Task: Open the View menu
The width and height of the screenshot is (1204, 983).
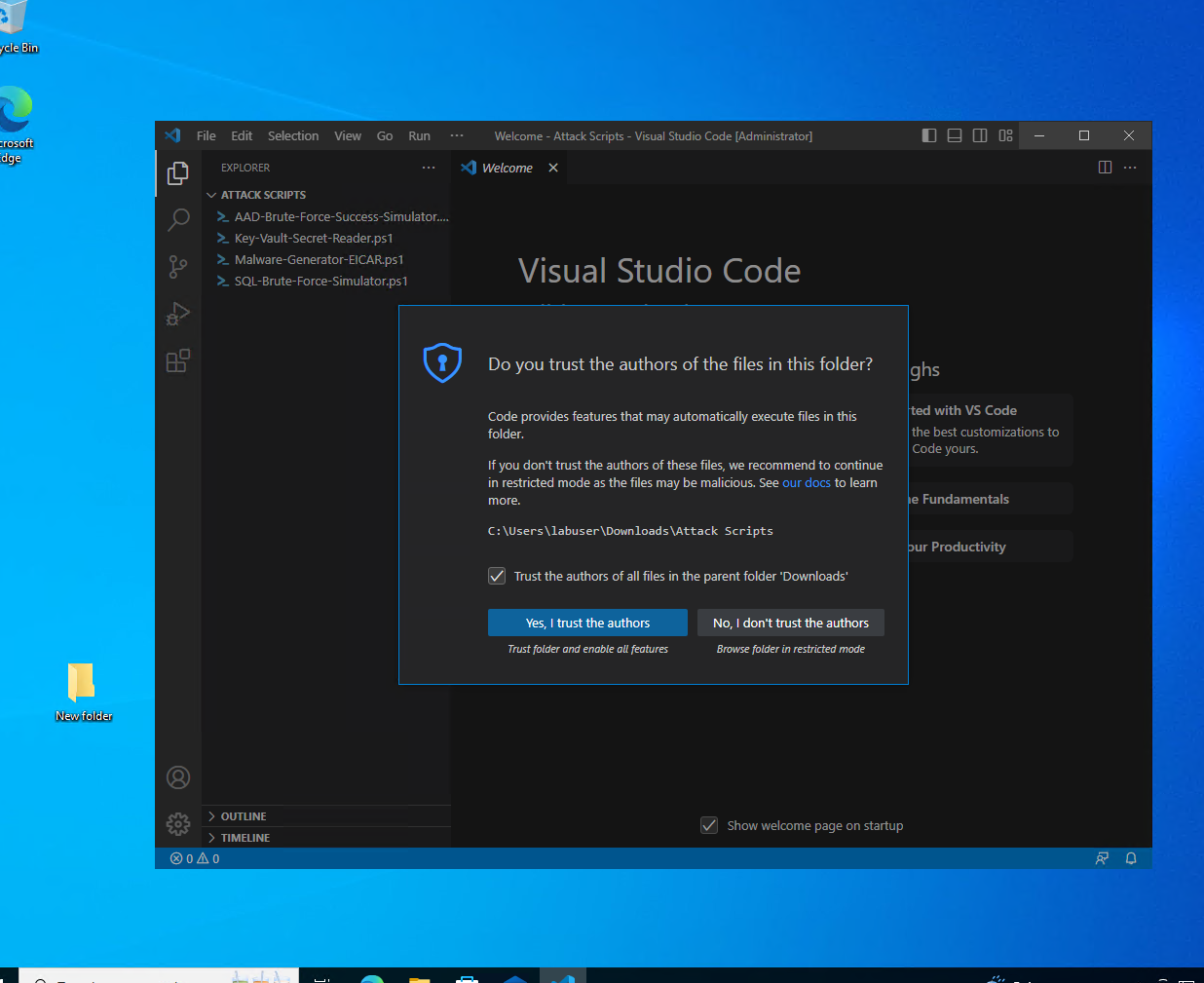Action: click(348, 135)
